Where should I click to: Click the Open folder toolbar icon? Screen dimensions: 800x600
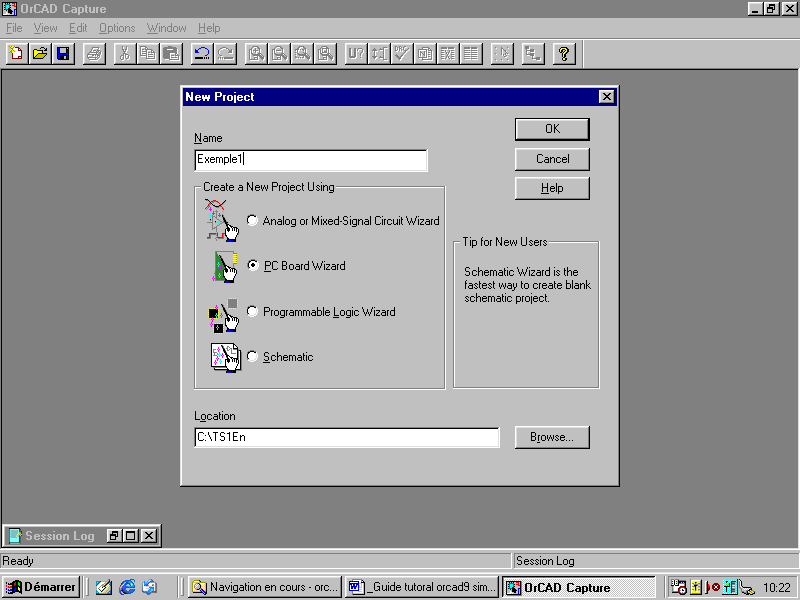(x=40, y=54)
